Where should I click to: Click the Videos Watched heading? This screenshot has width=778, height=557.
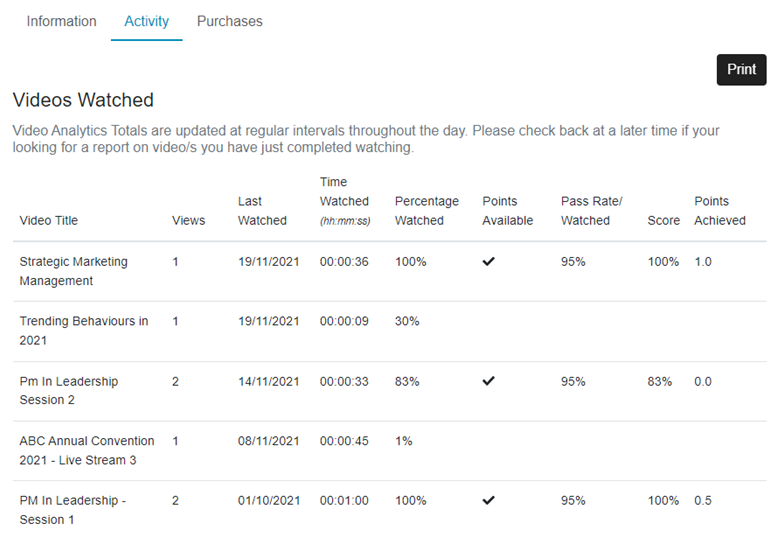pyautogui.click(x=83, y=100)
